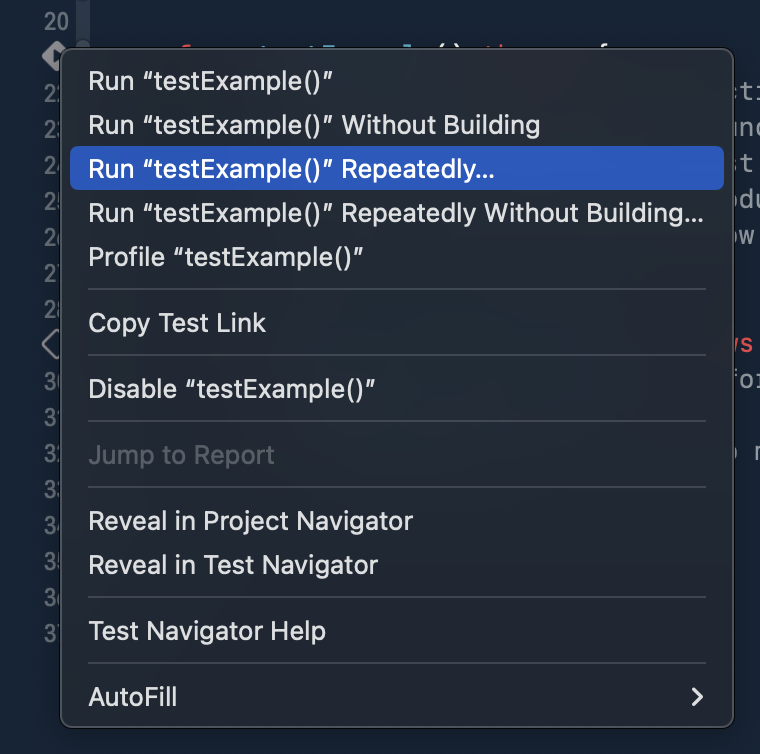Click the red code text at right edge
760x754 pixels.
(x=743, y=344)
